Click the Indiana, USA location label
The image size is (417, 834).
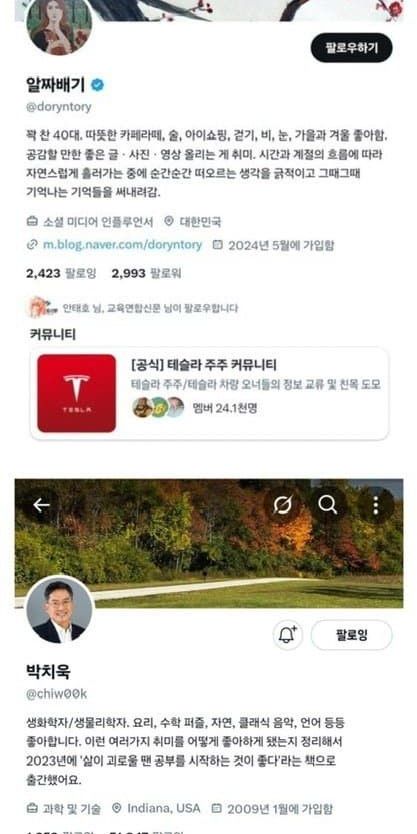click(156, 808)
